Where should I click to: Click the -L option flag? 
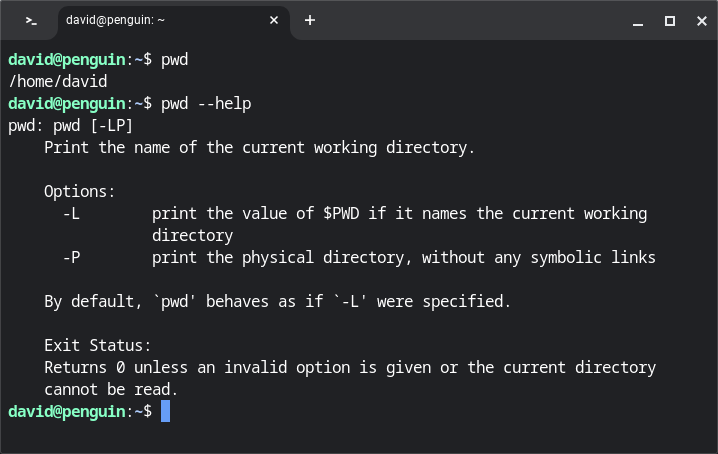[x=70, y=213]
